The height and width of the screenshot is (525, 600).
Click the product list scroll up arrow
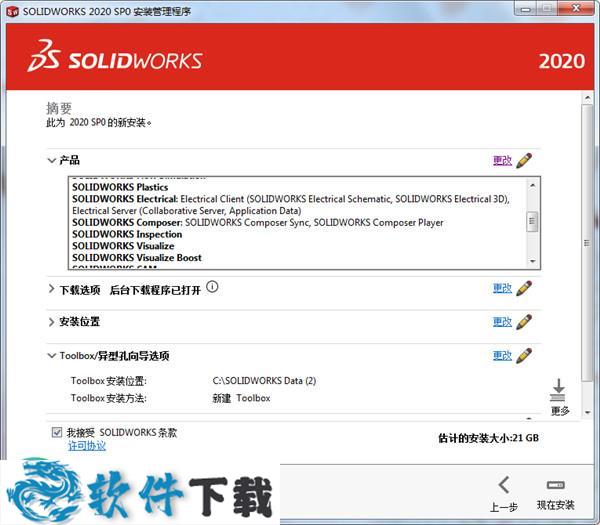532,185
